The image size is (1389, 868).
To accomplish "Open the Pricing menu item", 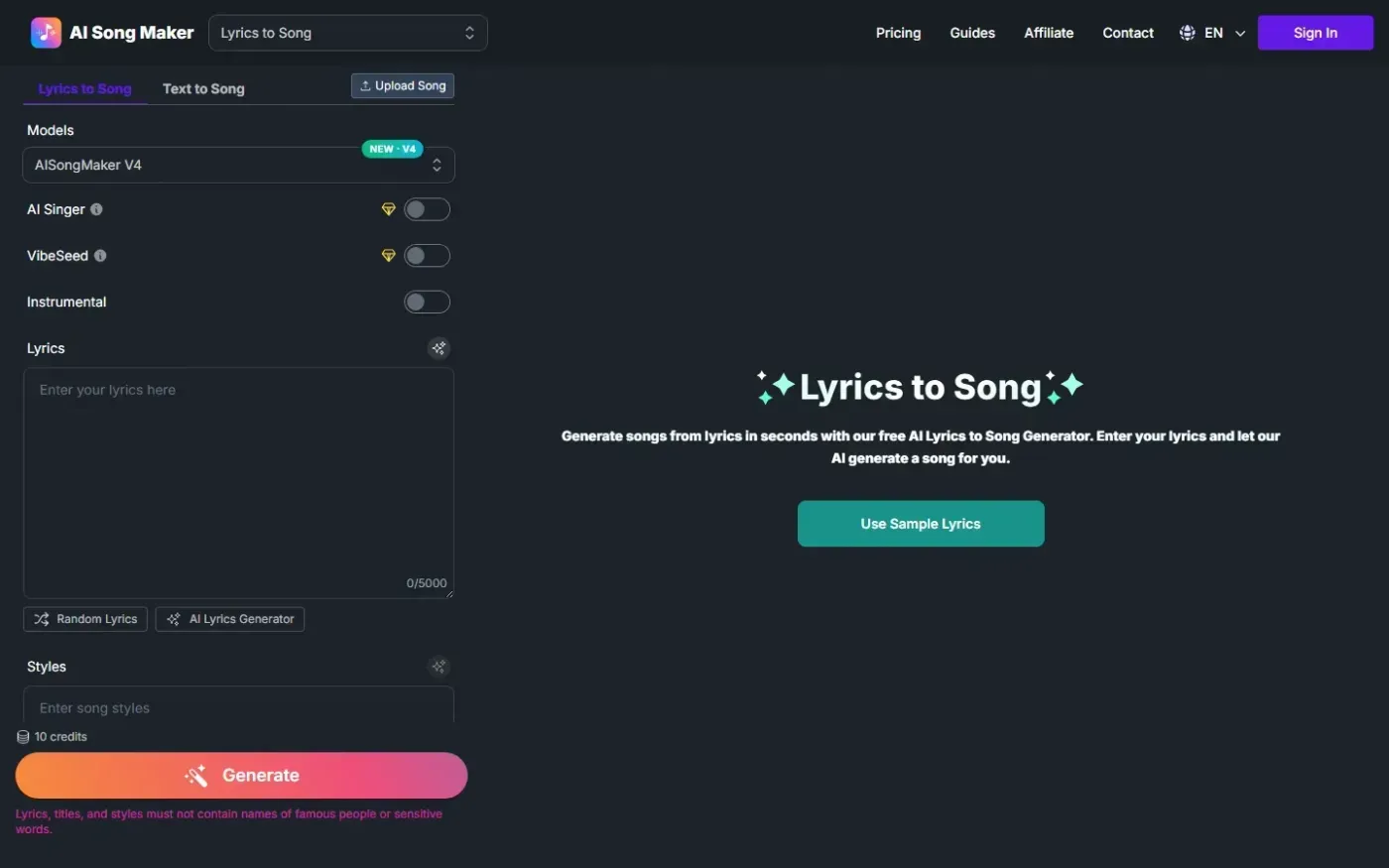I will point(898,33).
